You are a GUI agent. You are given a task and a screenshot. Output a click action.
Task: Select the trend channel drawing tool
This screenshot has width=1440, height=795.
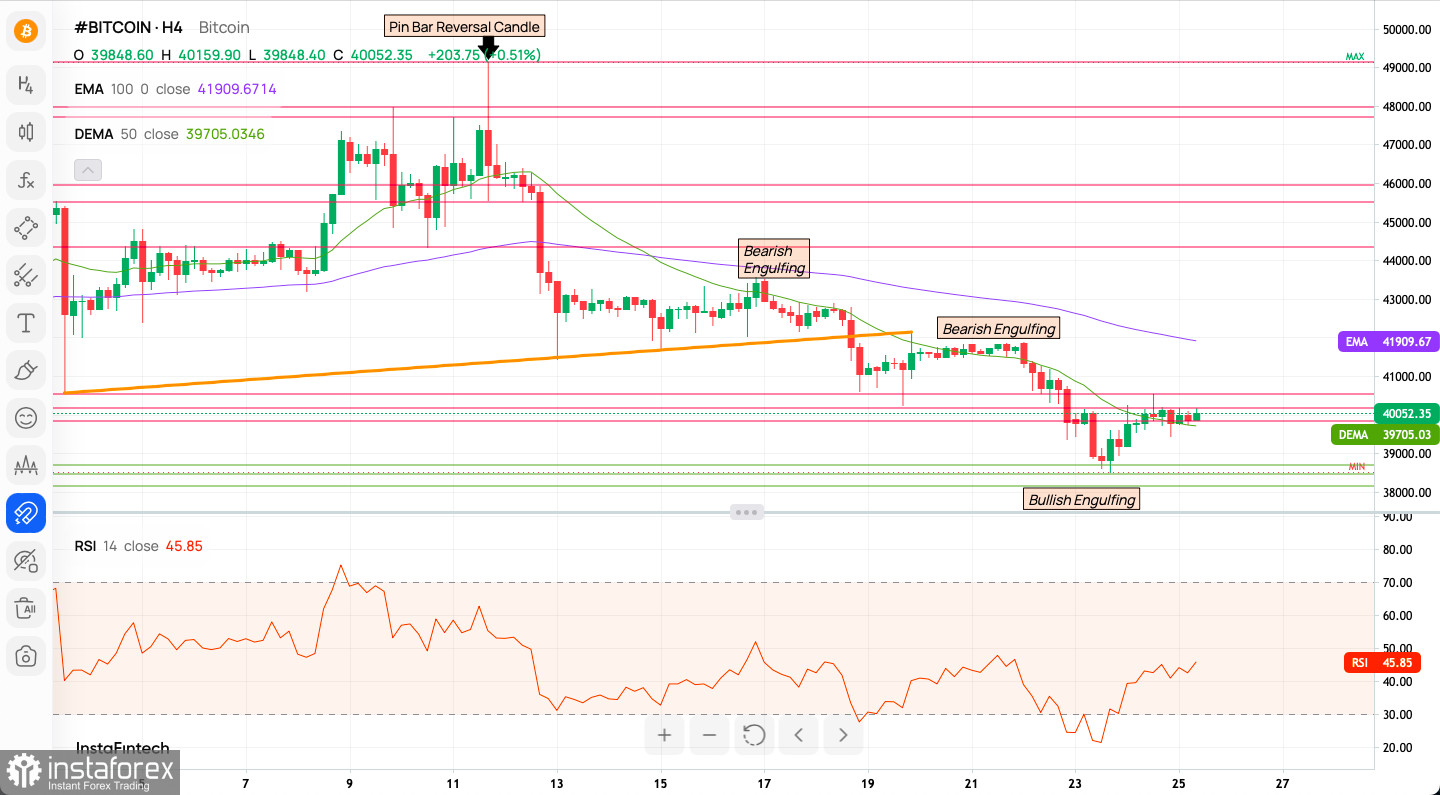[26, 275]
